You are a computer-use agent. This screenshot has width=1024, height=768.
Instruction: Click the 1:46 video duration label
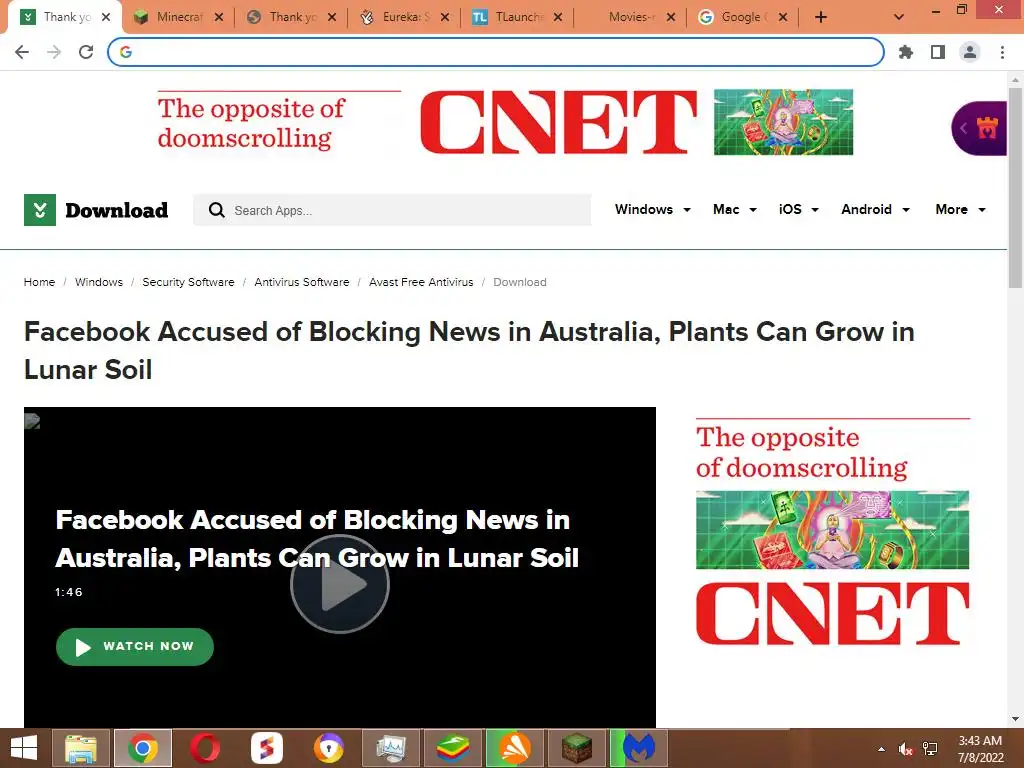click(69, 592)
